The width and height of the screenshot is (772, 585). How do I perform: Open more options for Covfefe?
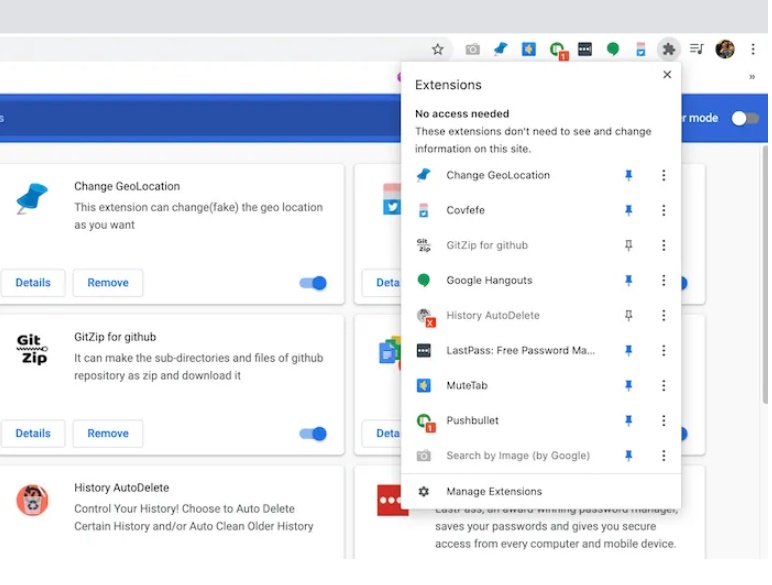[663, 211]
